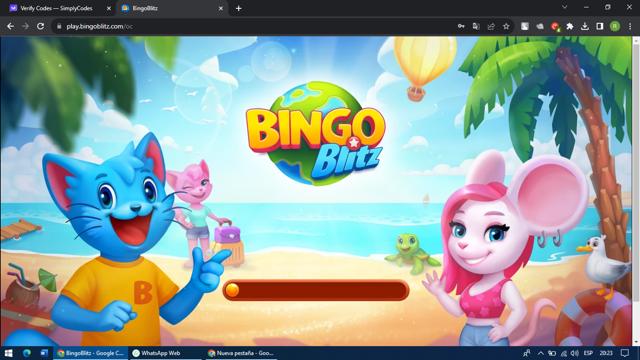The width and height of the screenshot is (640, 360).
Task: Open the red extension with green badge
Action: (555, 27)
